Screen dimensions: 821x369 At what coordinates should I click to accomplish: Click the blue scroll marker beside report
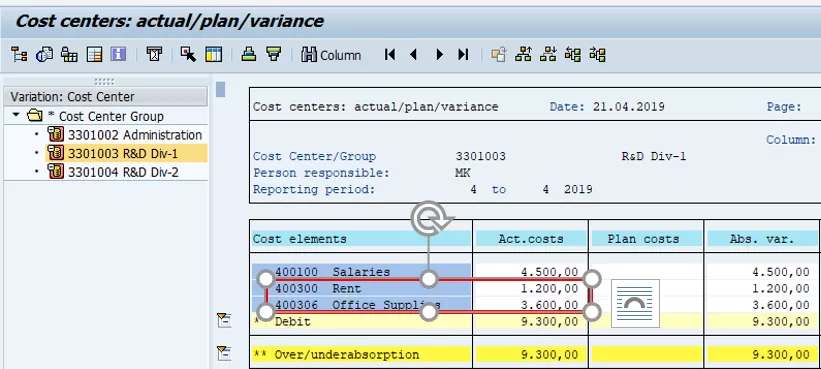pyautogui.click(x=220, y=90)
